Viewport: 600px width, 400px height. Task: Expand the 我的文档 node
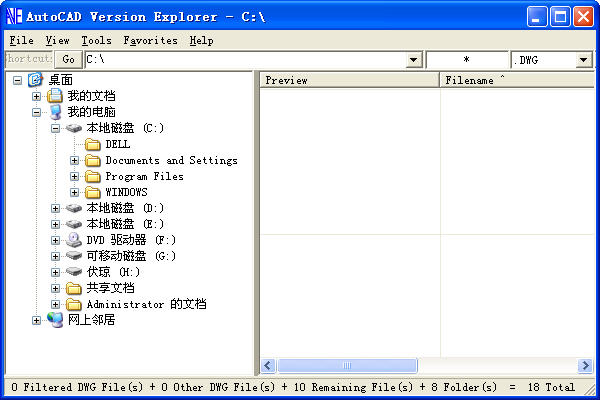click(36, 96)
